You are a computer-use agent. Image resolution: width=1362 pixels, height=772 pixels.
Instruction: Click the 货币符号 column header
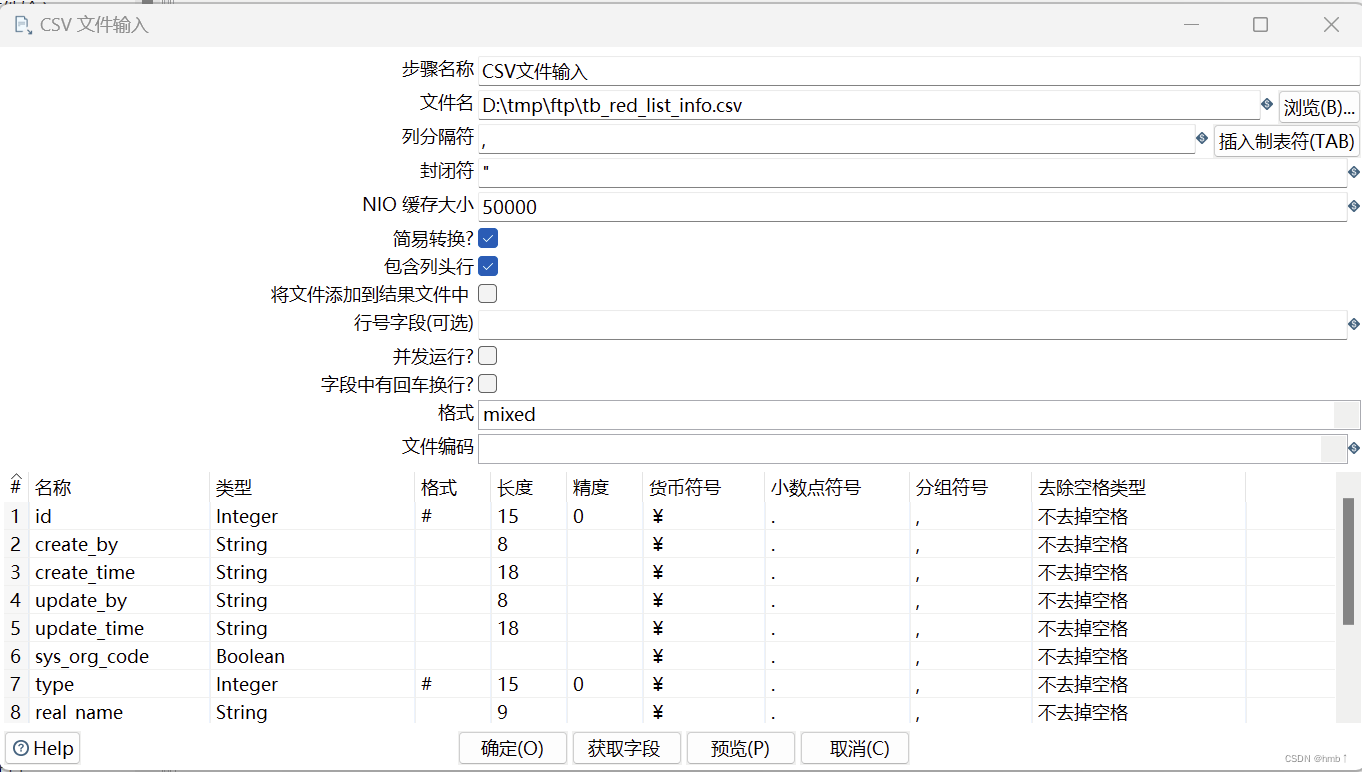tap(703, 488)
